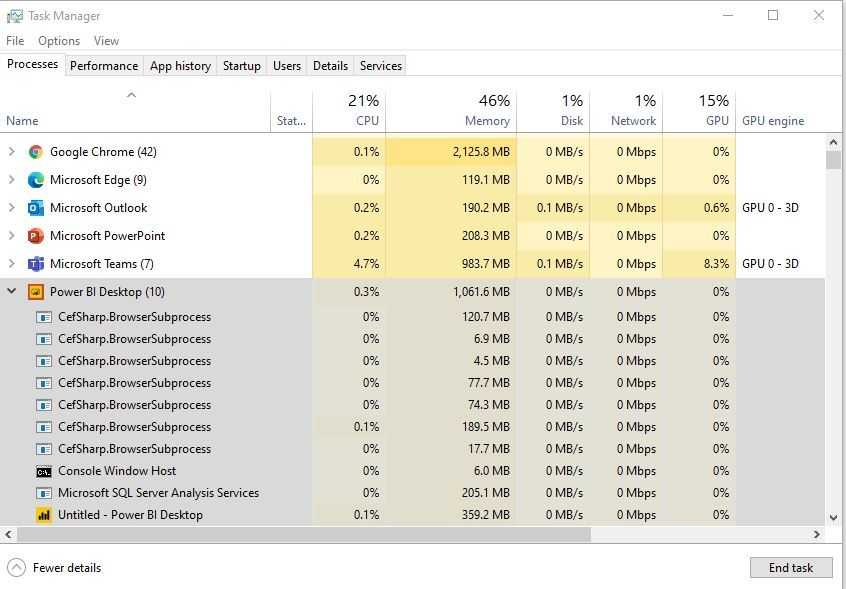Sort by the Status column header
This screenshot has height=589, width=846.
291,111
